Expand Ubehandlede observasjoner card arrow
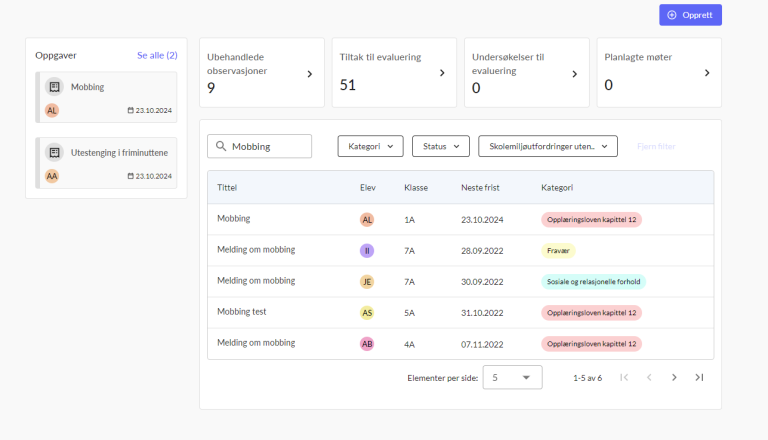The image size is (768, 440). pyautogui.click(x=309, y=74)
